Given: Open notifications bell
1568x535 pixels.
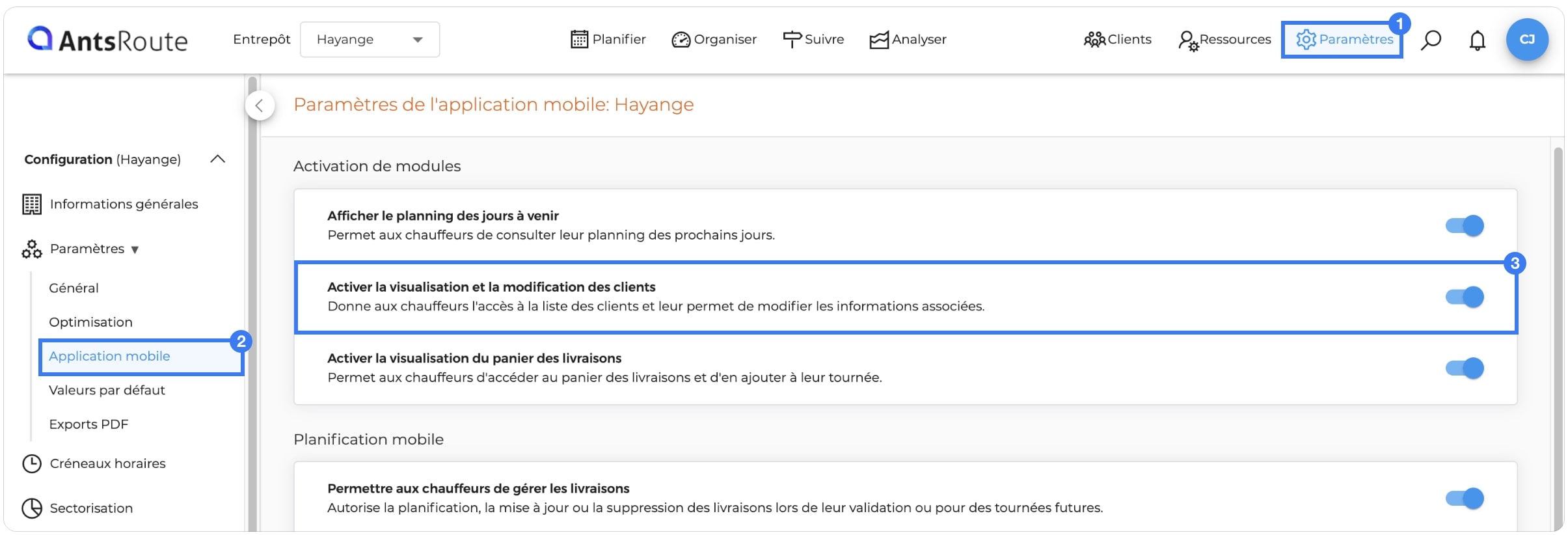Looking at the screenshot, I should click(x=1478, y=40).
